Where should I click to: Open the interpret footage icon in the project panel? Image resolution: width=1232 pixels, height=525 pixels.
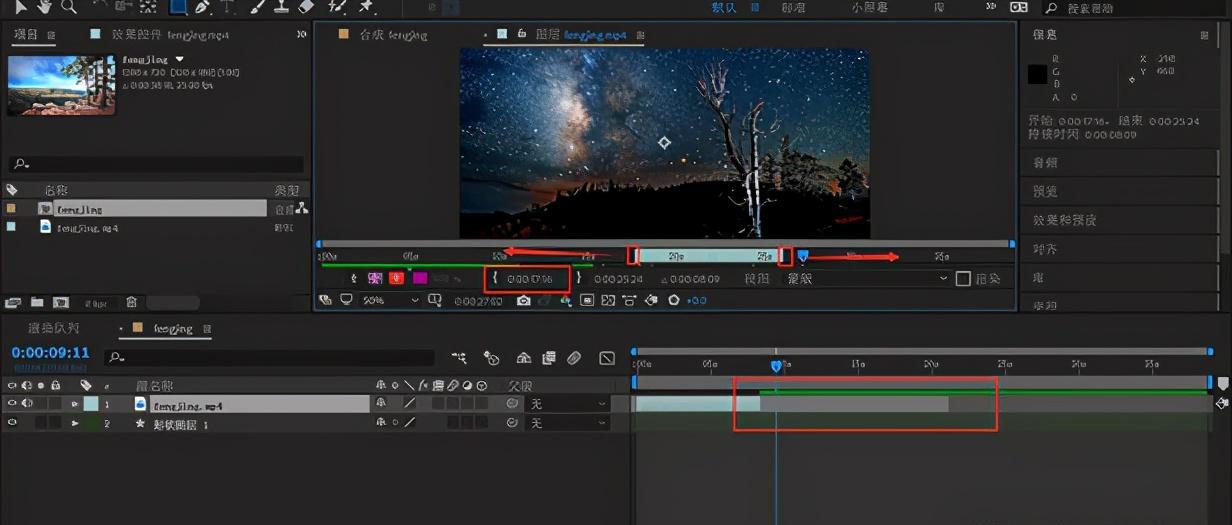(x=12, y=302)
